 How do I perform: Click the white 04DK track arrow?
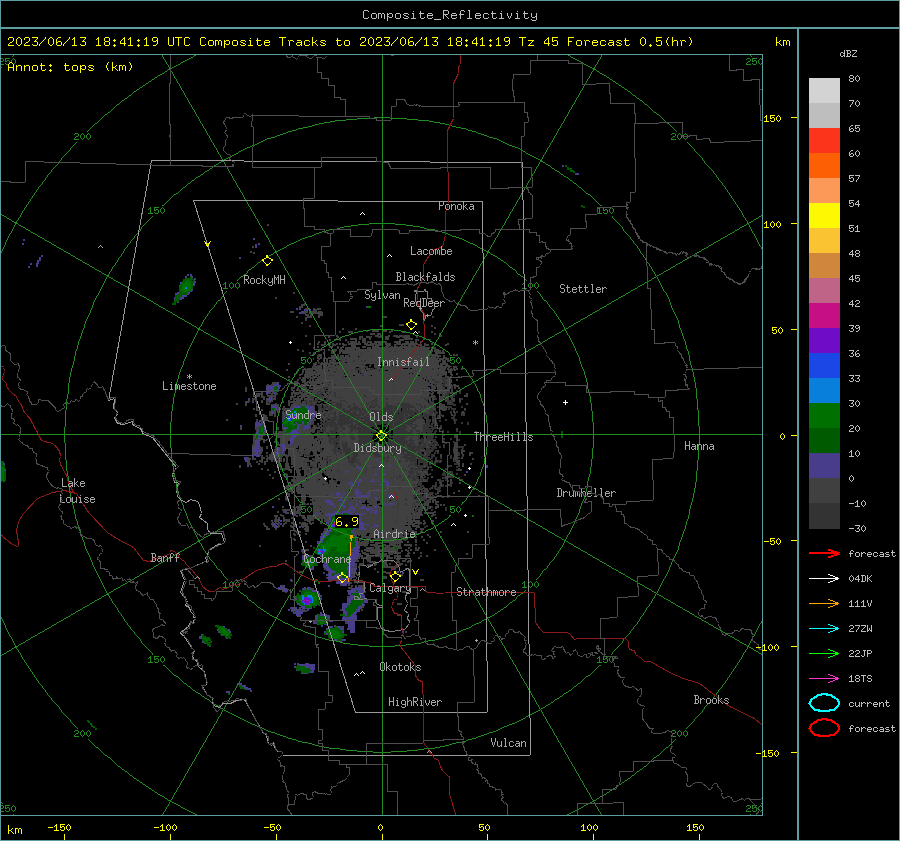pyautogui.click(x=824, y=579)
